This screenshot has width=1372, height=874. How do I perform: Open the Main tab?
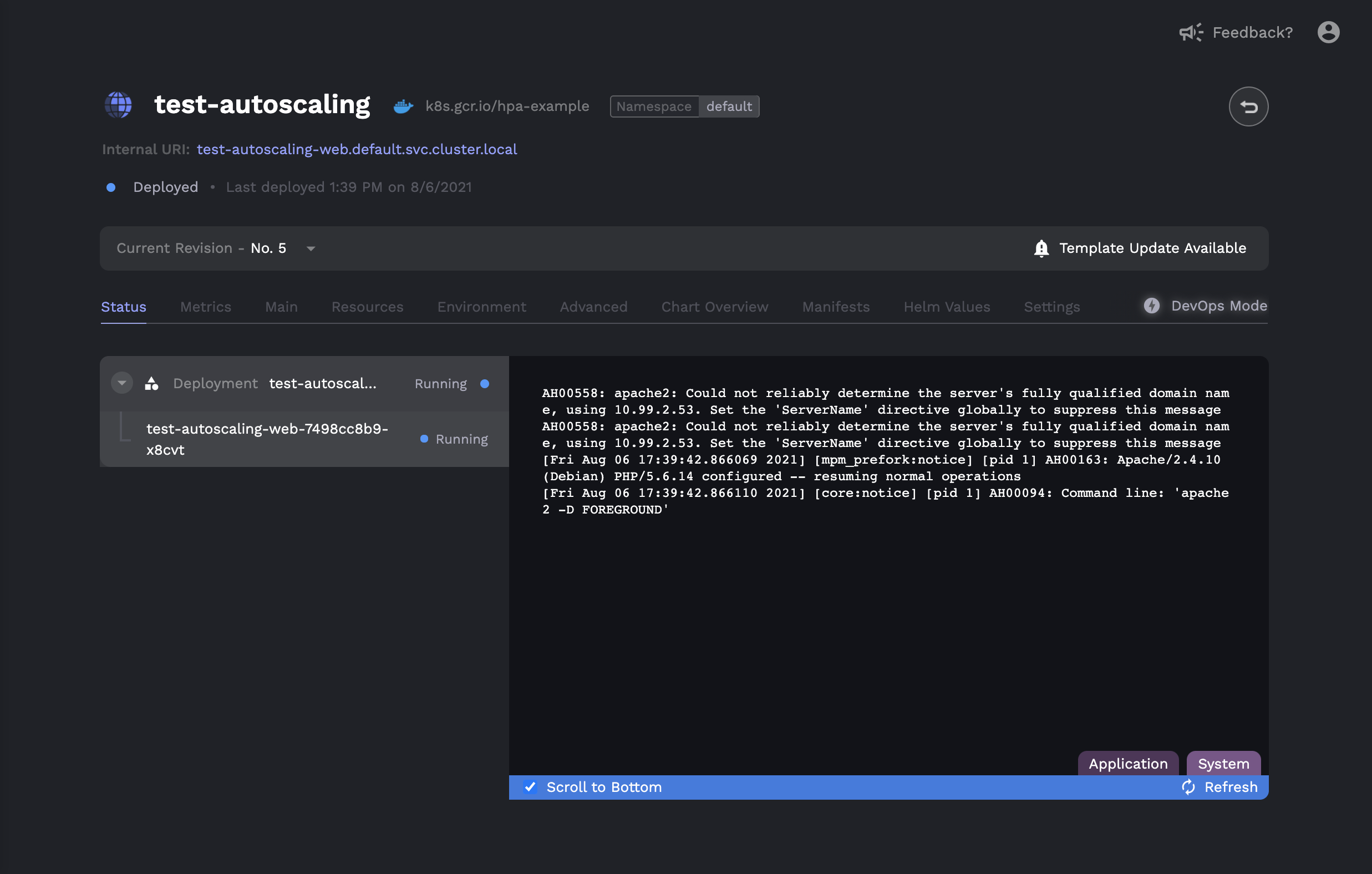pyautogui.click(x=282, y=307)
